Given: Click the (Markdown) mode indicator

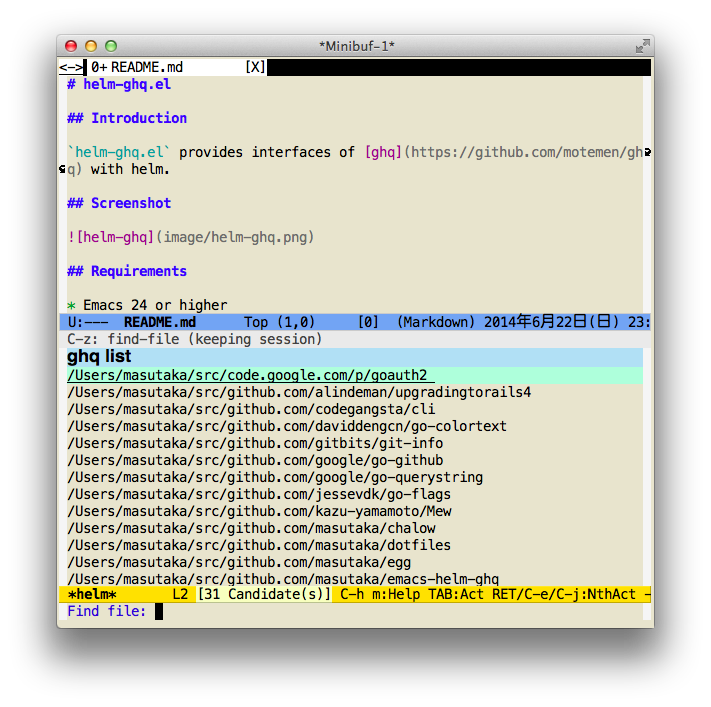Looking at the screenshot, I should pyautogui.click(x=436, y=322).
